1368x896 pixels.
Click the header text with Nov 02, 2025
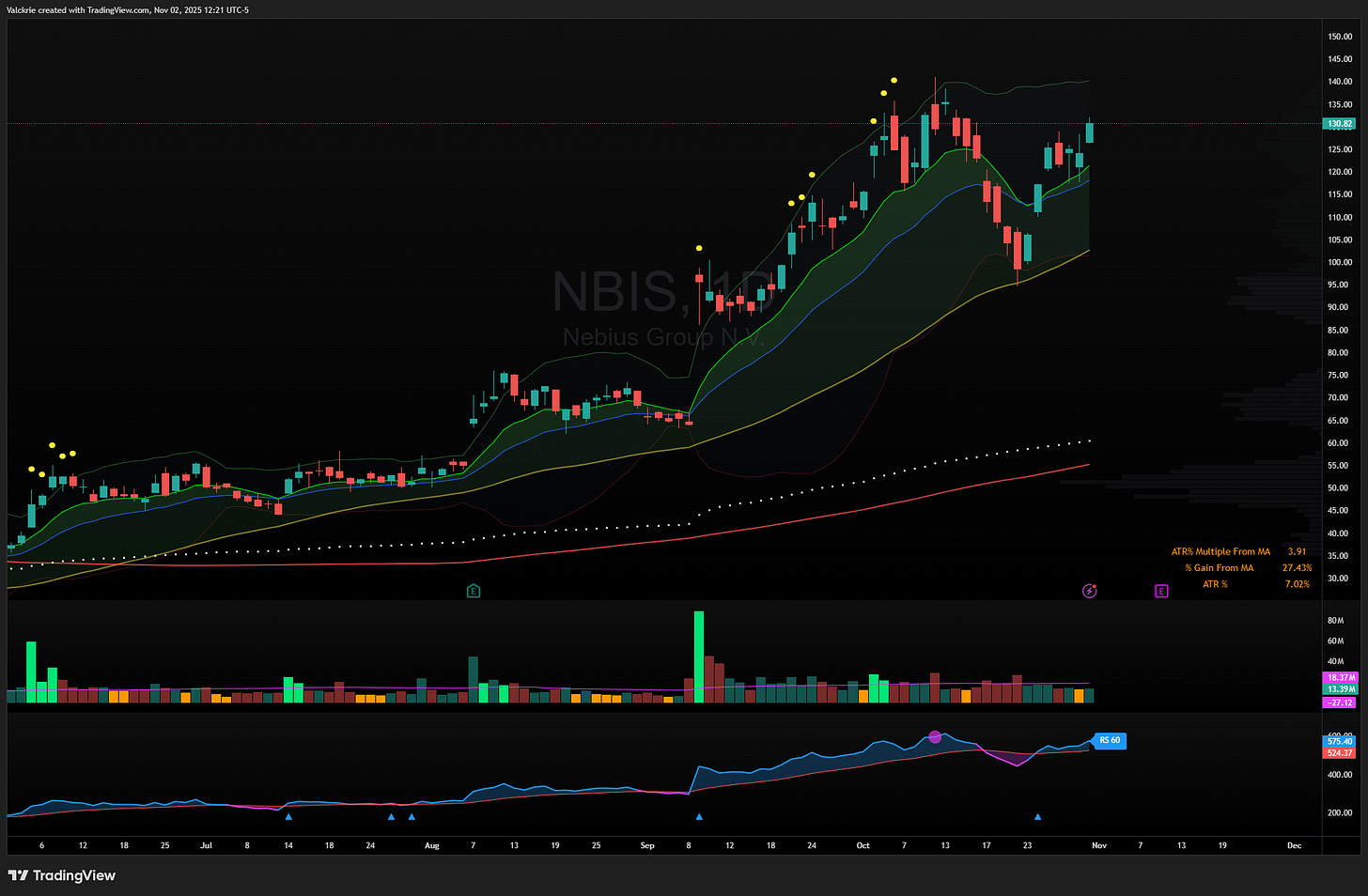point(128,9)
